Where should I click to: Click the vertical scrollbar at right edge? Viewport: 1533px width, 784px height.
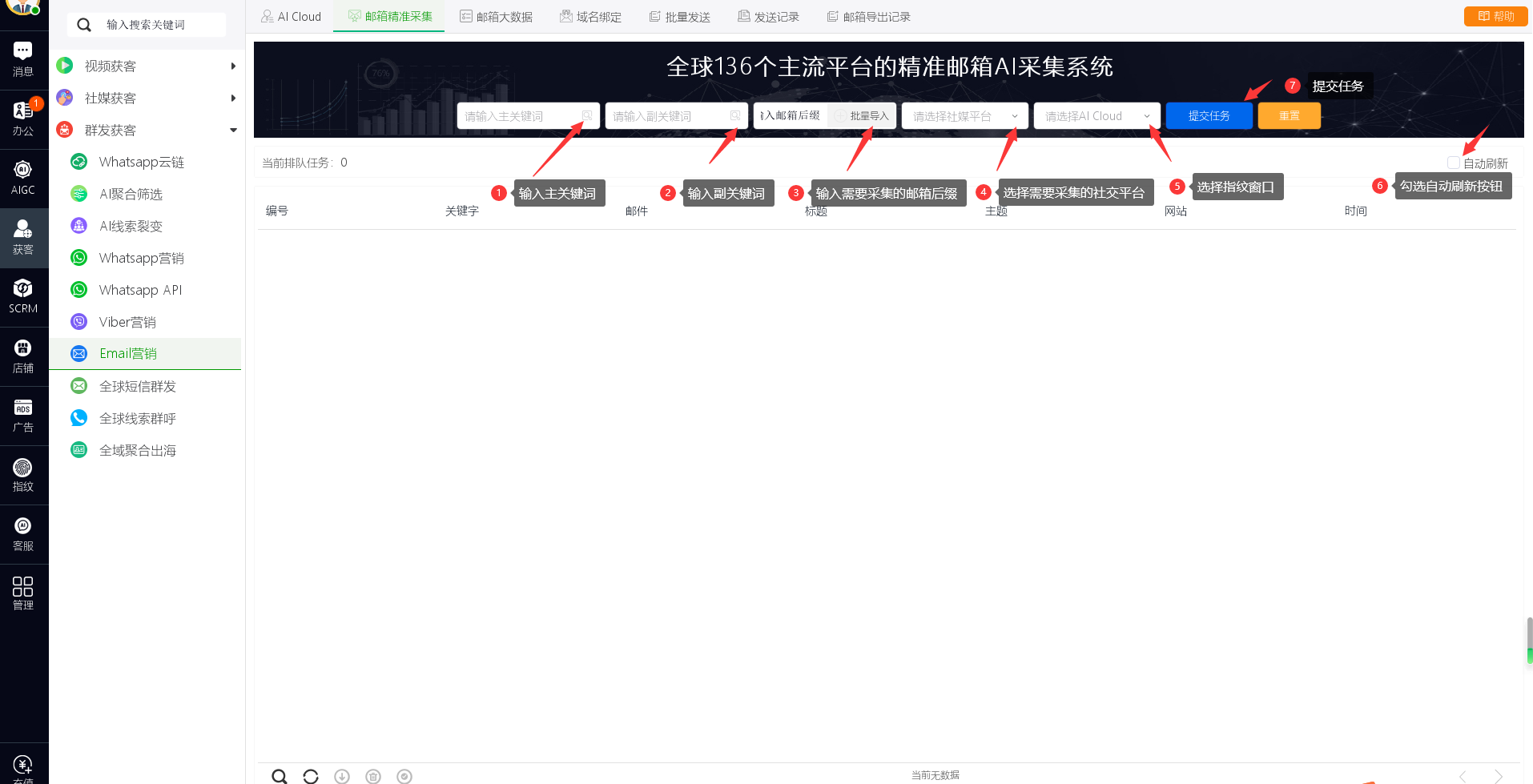point(1529,641)
